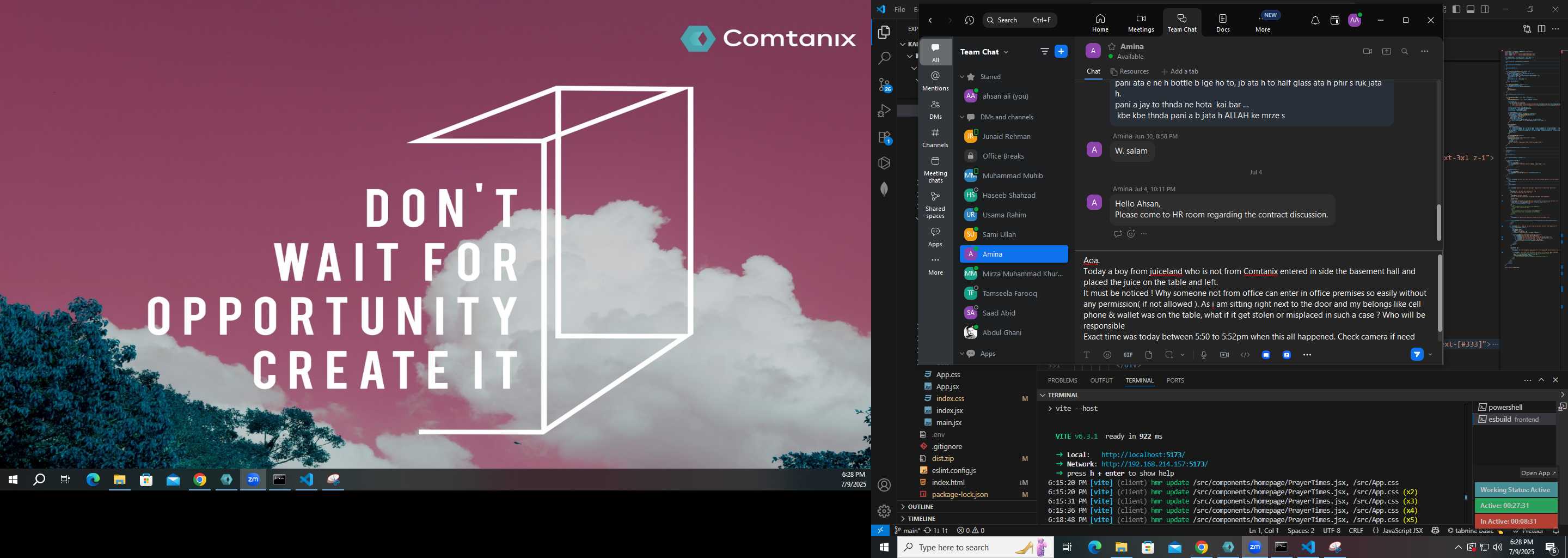Switch to PORTS tab in VS Code panel
The height and width of the screenshot is (558, 1568).
tap(1175, 380)
